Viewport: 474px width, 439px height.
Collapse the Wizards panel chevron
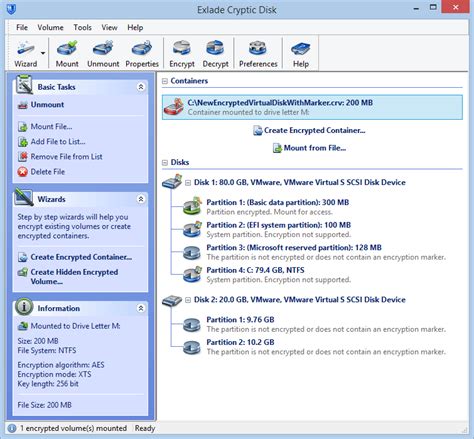click(x=141, y=199)
